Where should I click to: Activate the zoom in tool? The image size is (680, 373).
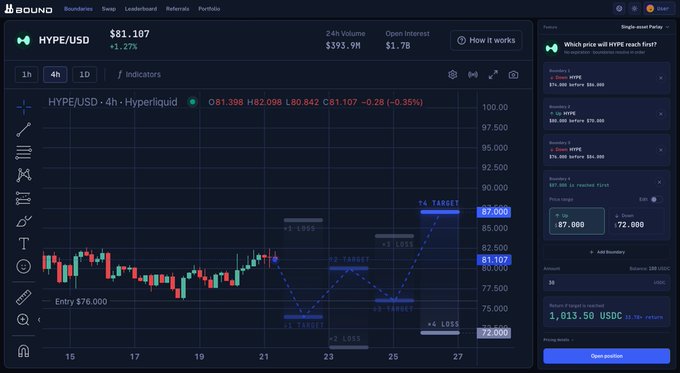click(x=23, y=320)
